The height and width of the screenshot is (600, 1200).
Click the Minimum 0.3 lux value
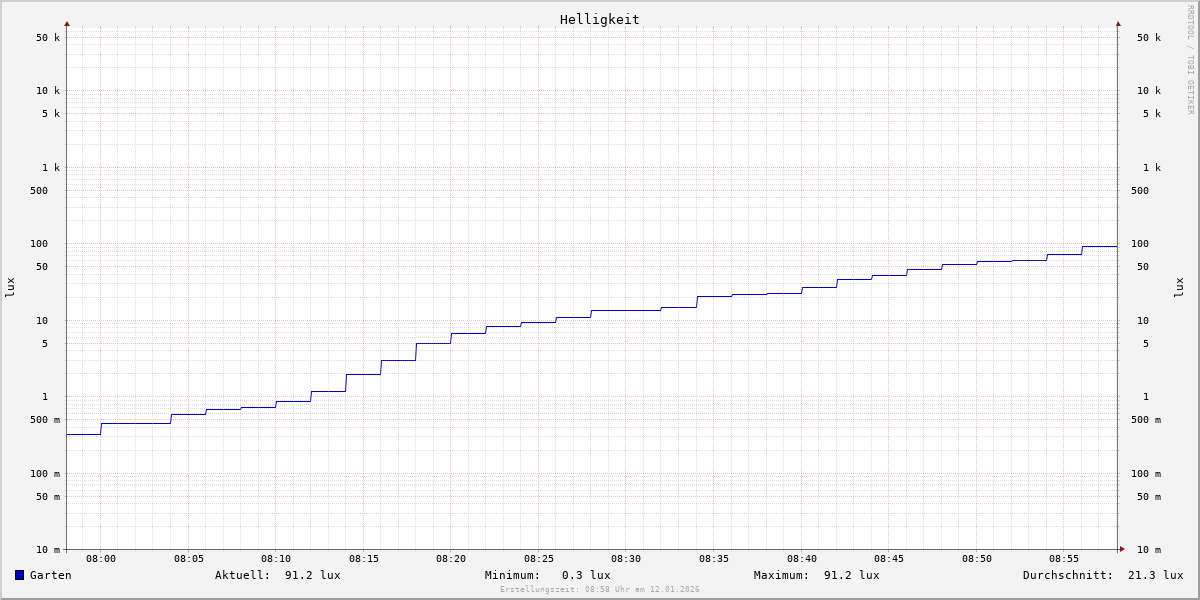(586, 575)
